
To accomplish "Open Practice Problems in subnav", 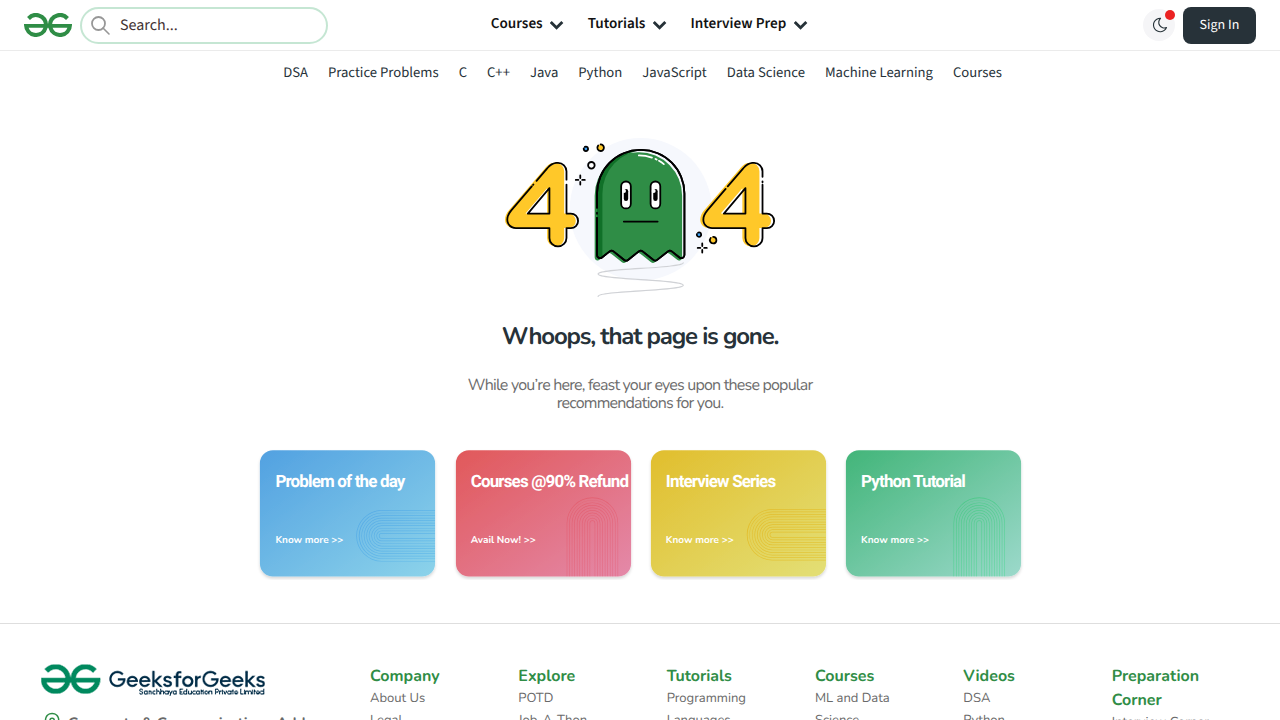I will (383, 72).
